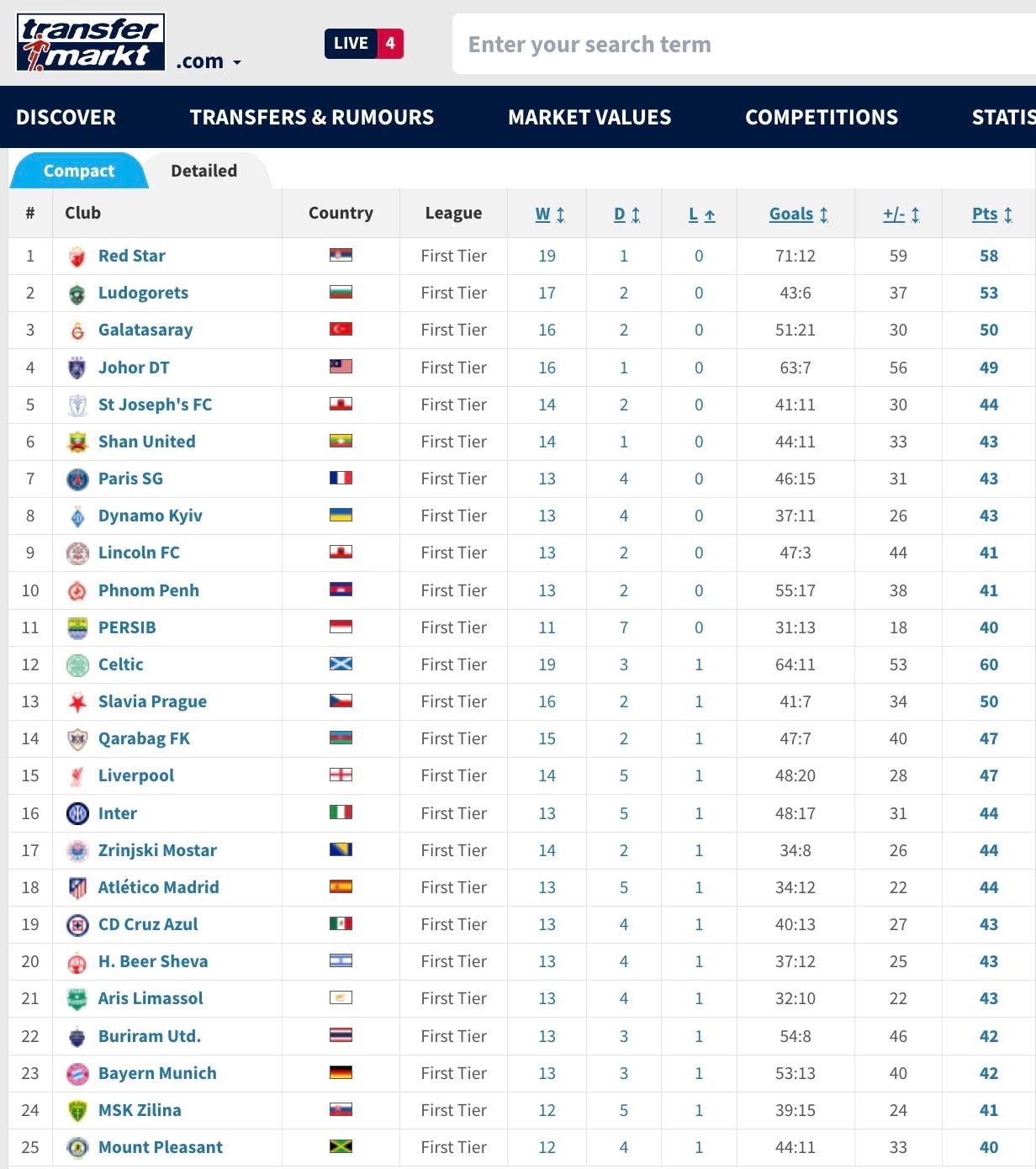The image size is (1036, 1169).
Task: Open Celtic's 60 points link
Action: pos(989,664)
